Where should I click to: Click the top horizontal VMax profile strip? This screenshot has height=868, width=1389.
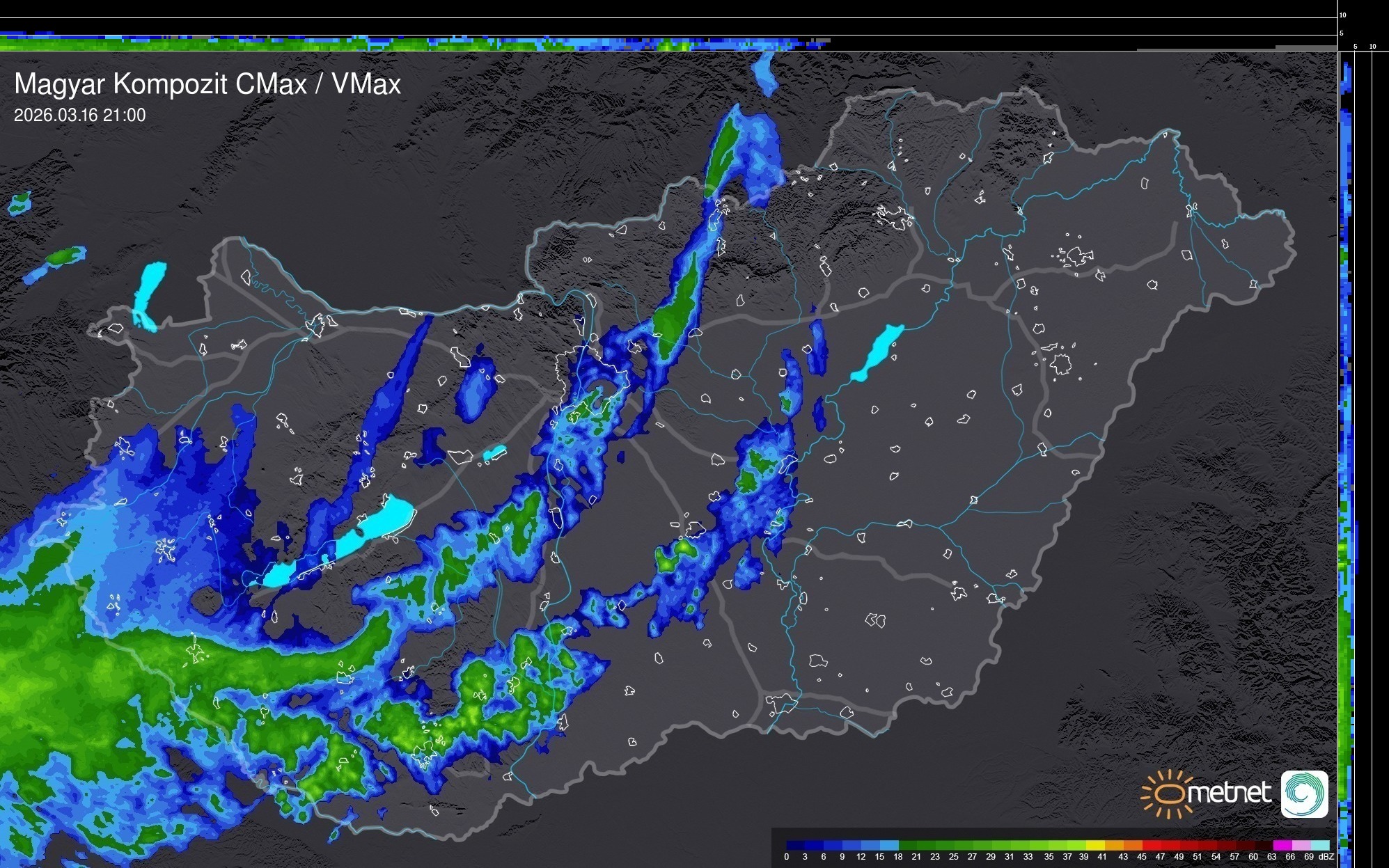(418, 43)
